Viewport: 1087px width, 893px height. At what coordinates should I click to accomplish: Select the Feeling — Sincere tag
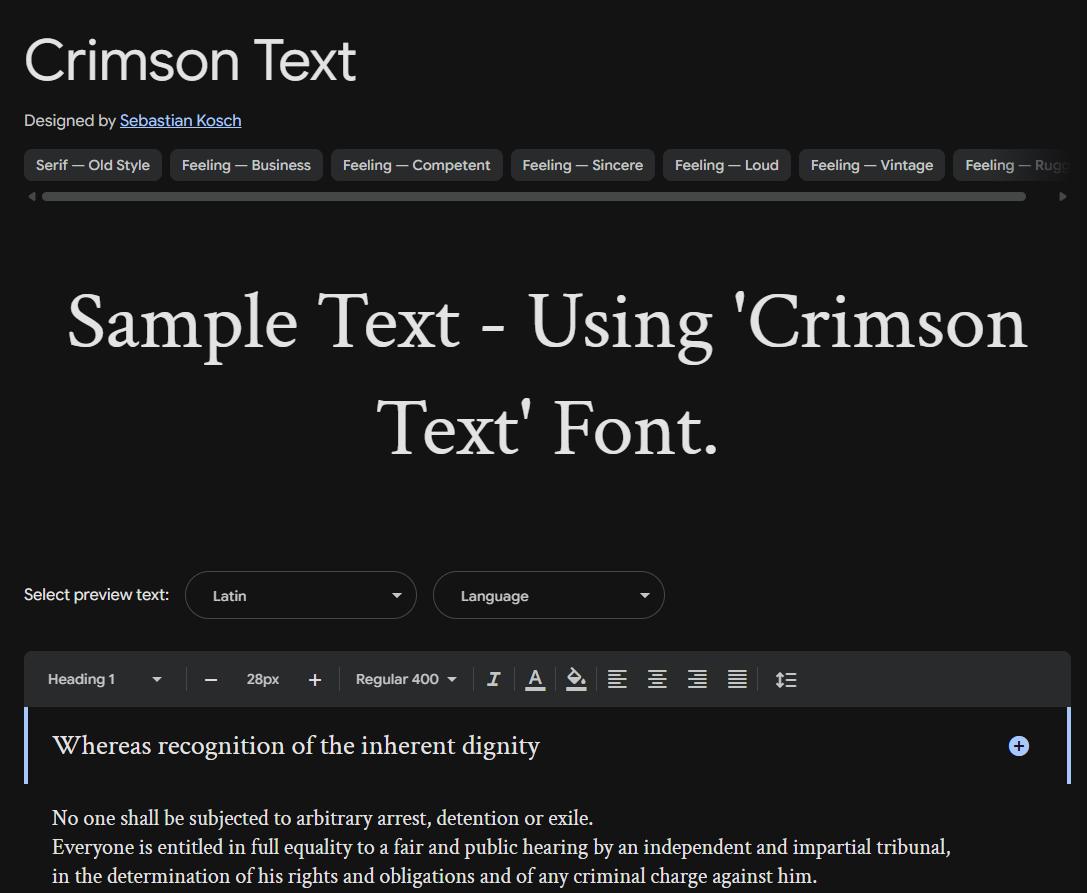coord(583,165)
